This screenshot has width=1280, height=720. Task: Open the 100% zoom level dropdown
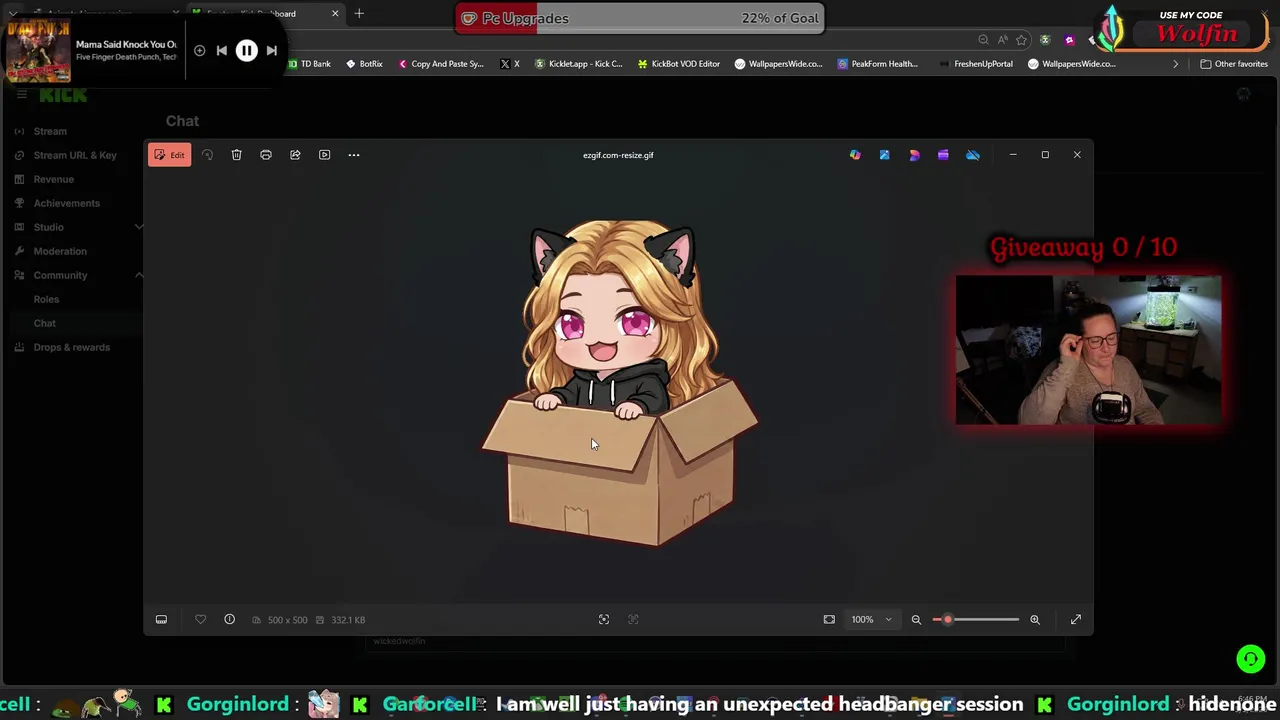[x=871, y=620]
